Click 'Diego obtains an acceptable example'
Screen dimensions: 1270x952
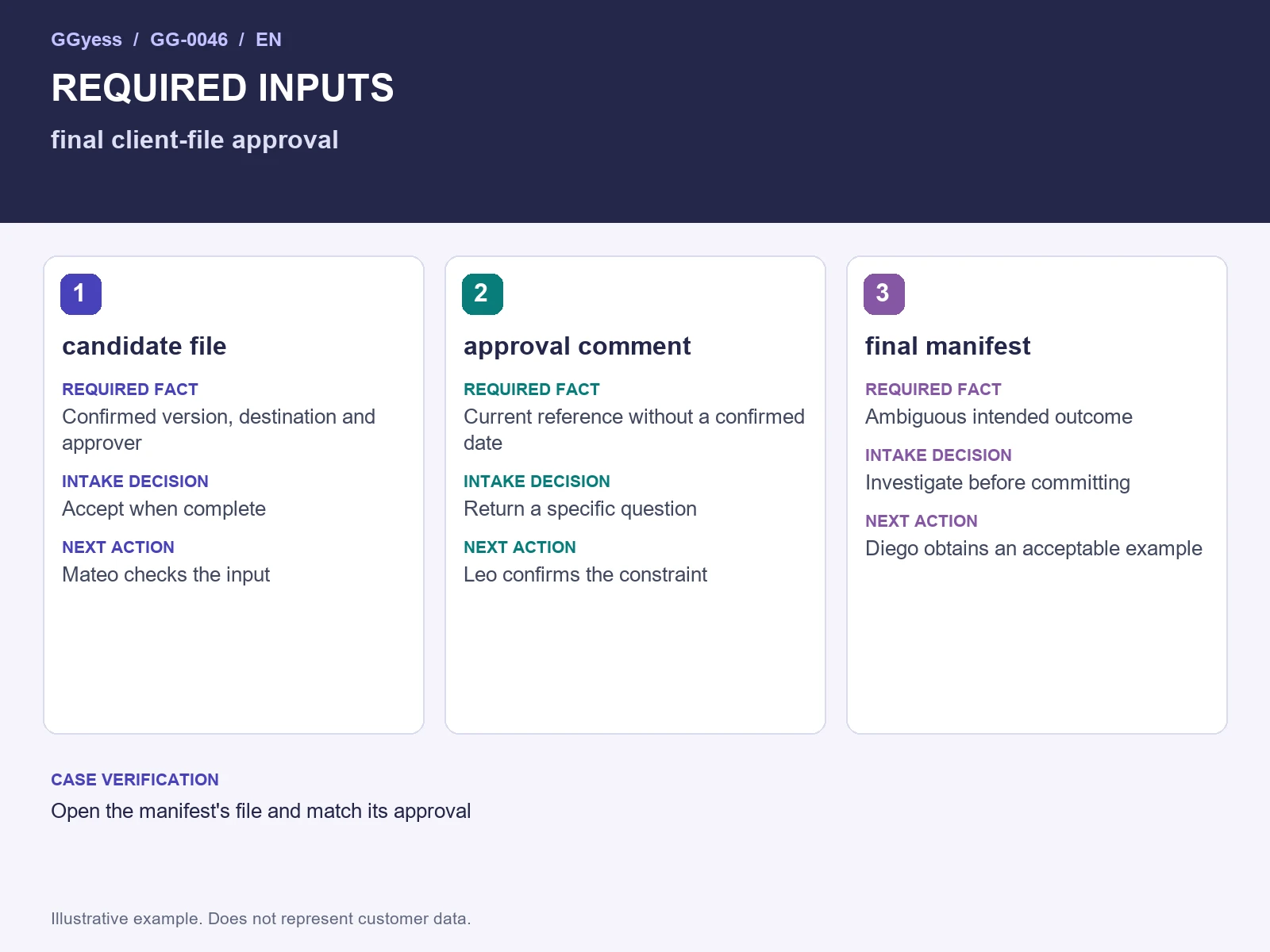(1033, 549)
